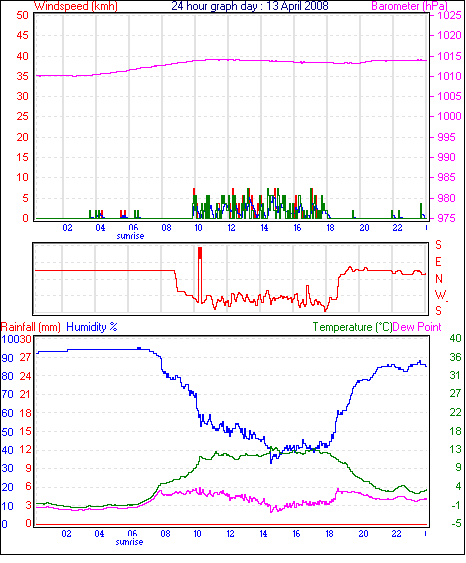Viewport: 466px width, 563px height.
Task: Click hour 18 on bottom graph axis
Action: (x=329, y=534)
